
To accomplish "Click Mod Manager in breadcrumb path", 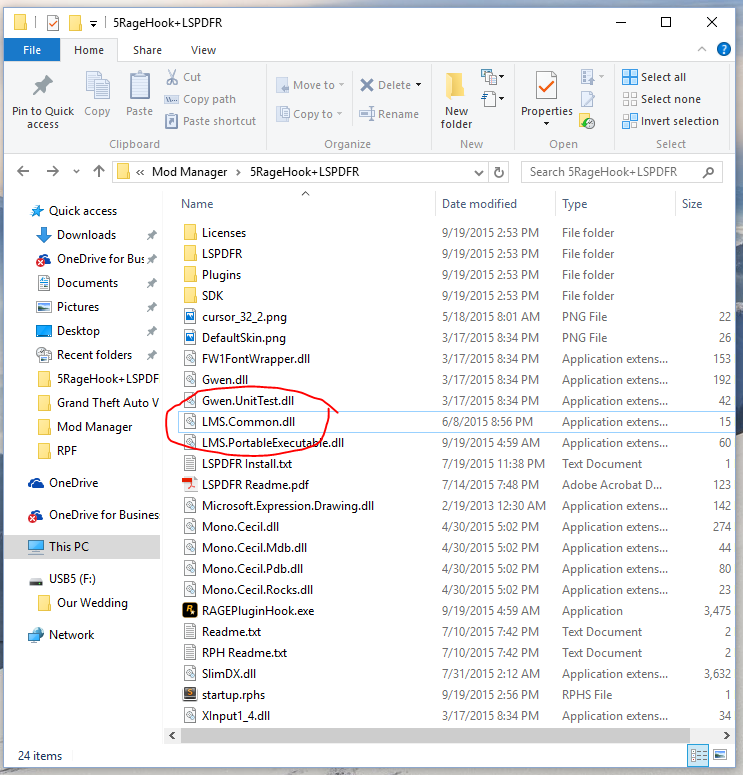I will point(189,172).
